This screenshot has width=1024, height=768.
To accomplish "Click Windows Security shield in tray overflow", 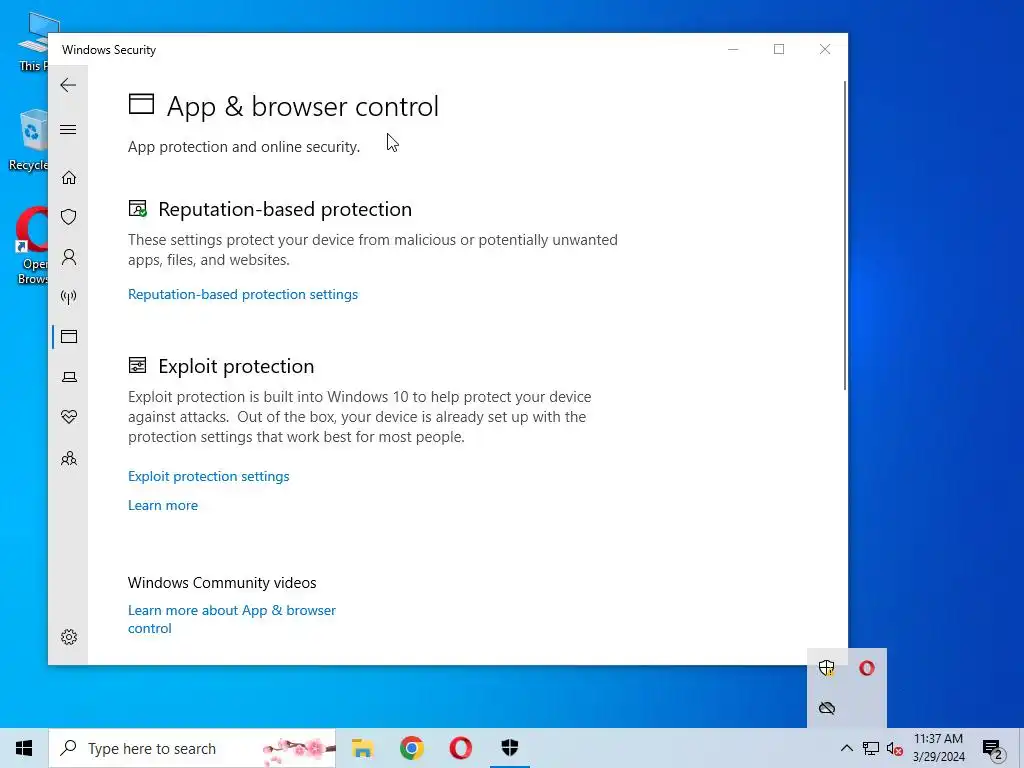I will click(827, 668).
